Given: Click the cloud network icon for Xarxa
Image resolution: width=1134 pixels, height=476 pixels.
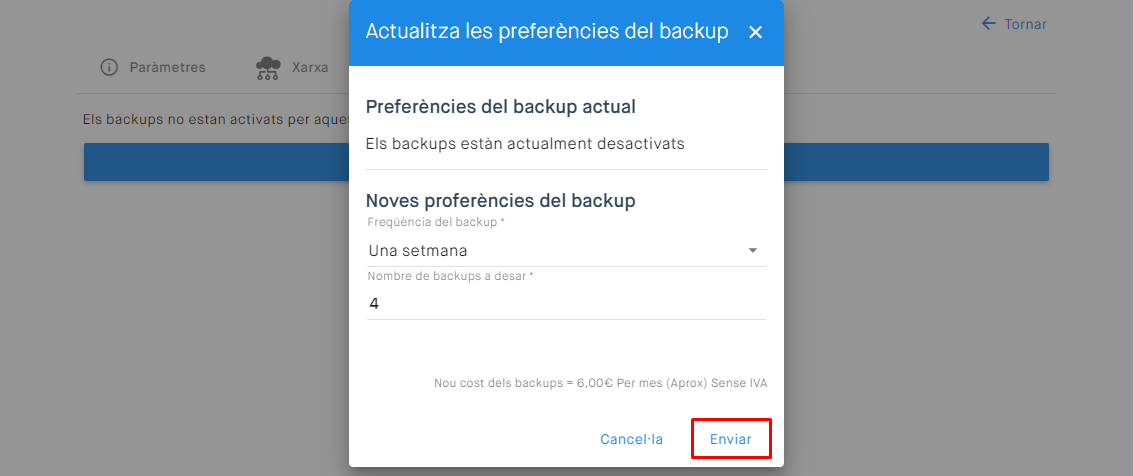Looking at the screenshot, I should tap(268, 68).
